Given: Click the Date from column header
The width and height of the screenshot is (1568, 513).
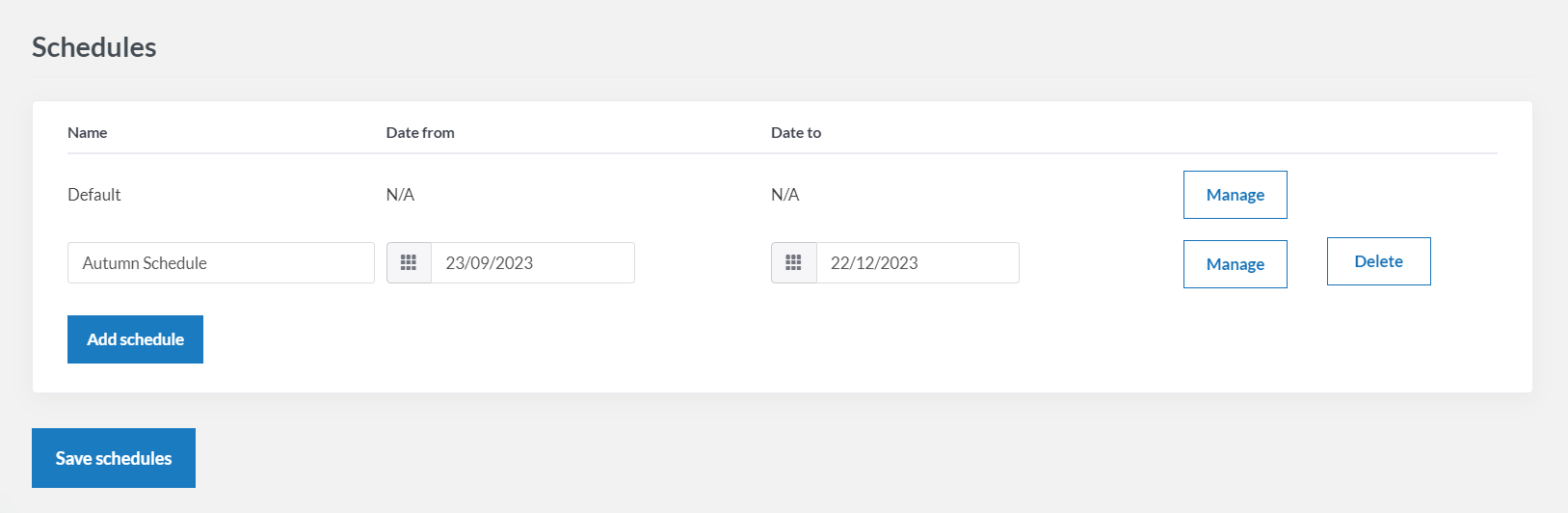Looking at the screenshot, I should coord(420,133).
